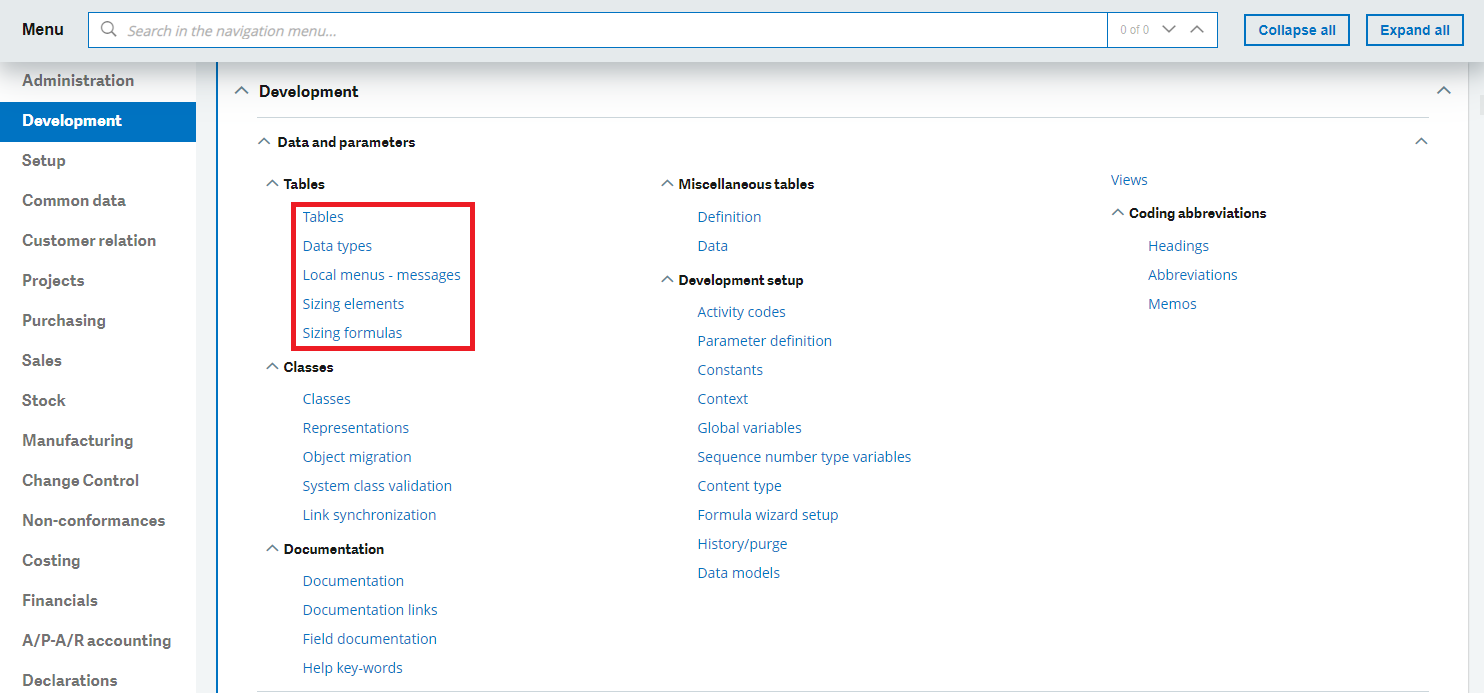1484x693 pixels.
Task: Click the Collapse all button
Action: pyautogui.click(x=1297, y=30)
